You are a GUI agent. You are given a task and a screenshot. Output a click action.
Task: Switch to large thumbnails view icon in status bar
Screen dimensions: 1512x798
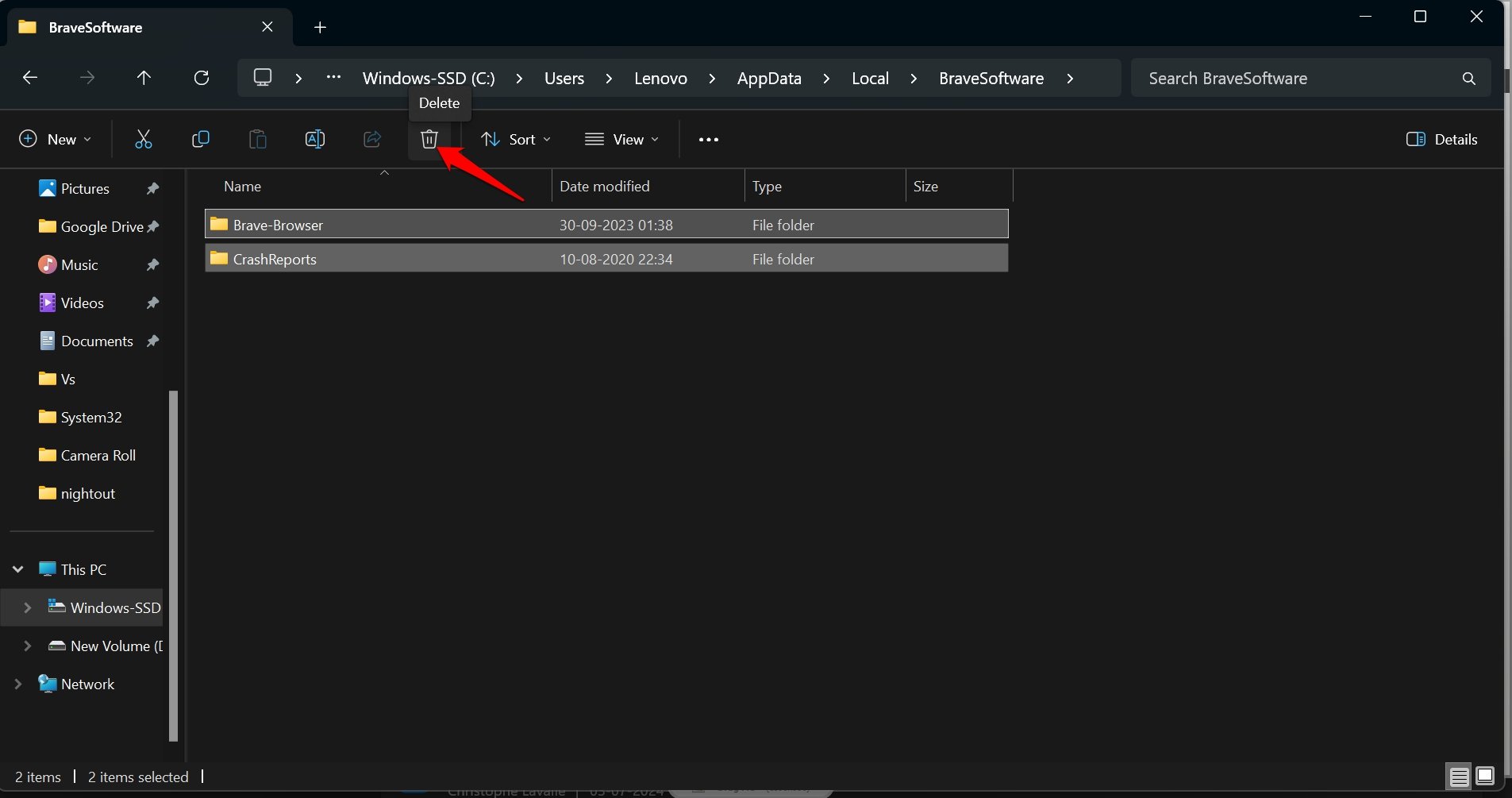point(1485,777)
